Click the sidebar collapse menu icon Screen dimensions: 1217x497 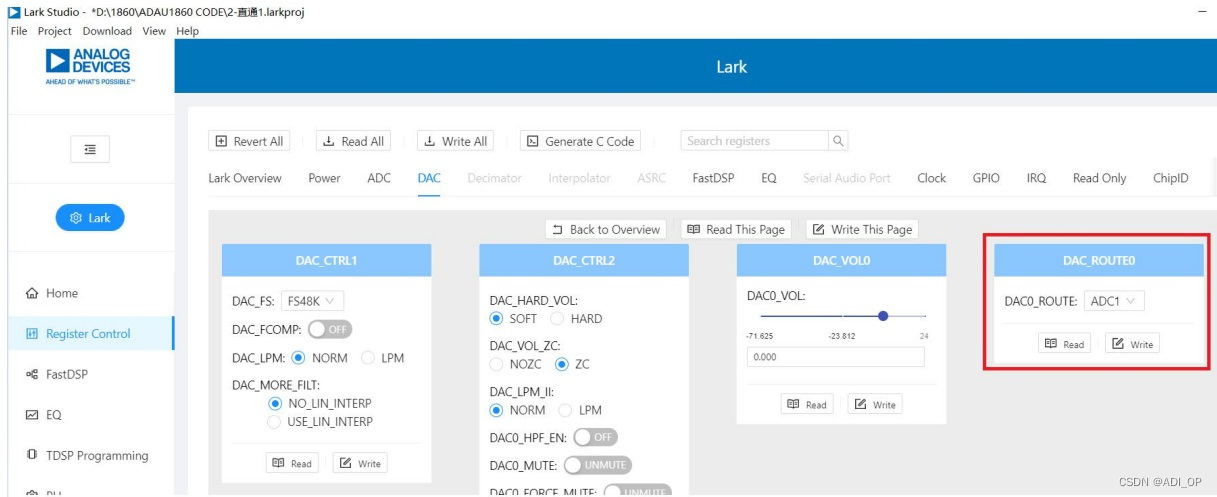[90, 149]
